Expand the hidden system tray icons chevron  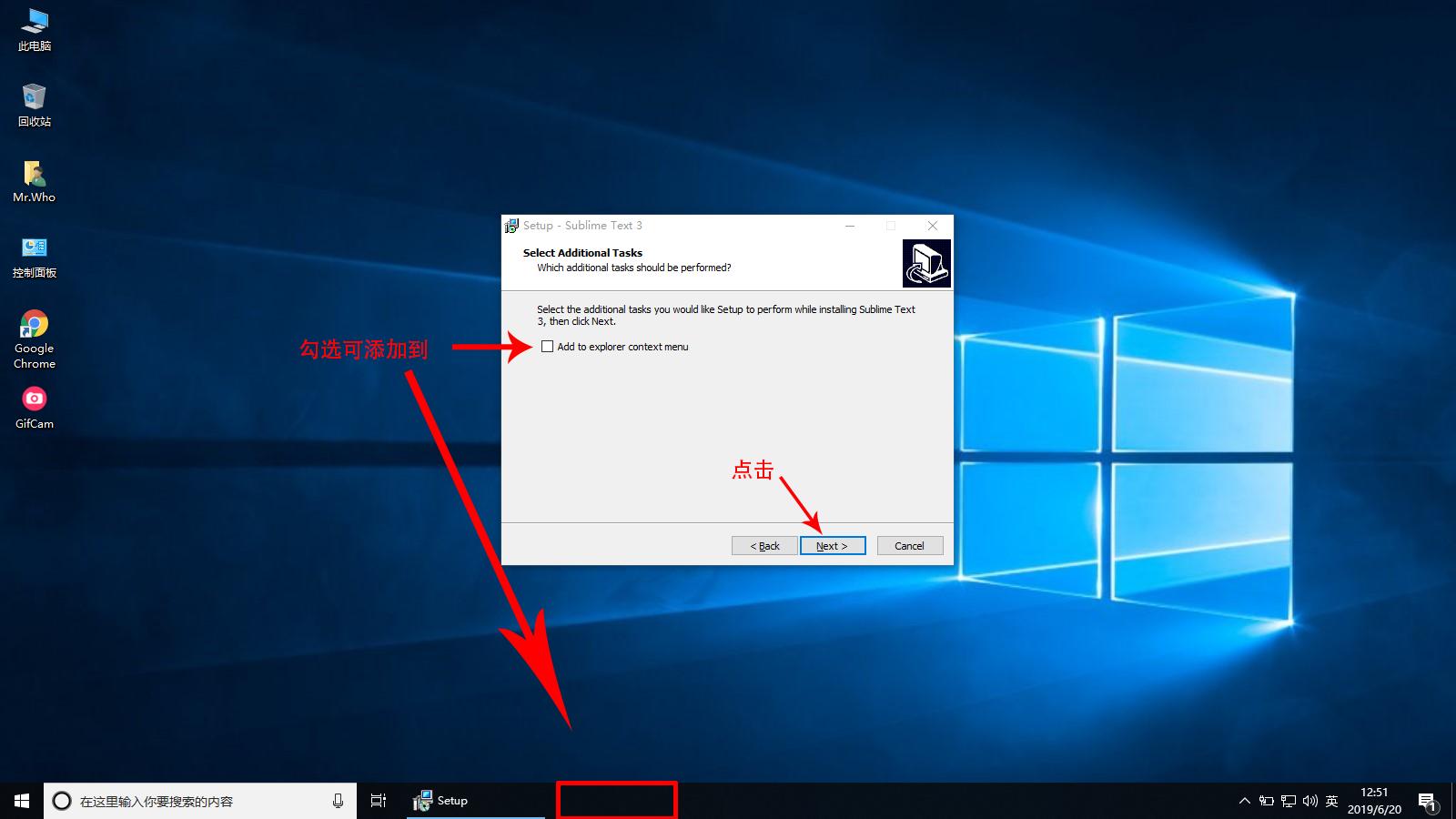(x=1244, y=801)
